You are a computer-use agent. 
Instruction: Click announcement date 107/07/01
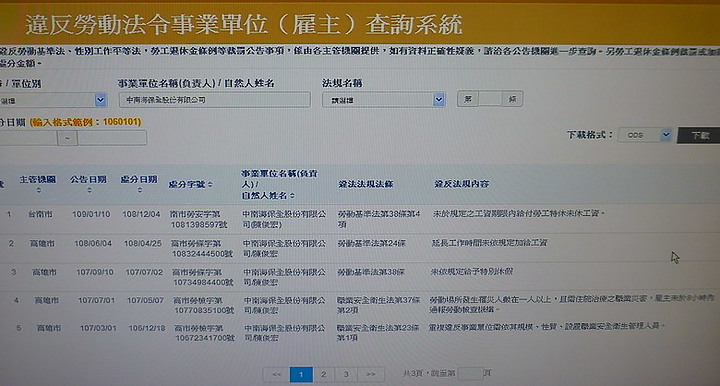point(96,300)
